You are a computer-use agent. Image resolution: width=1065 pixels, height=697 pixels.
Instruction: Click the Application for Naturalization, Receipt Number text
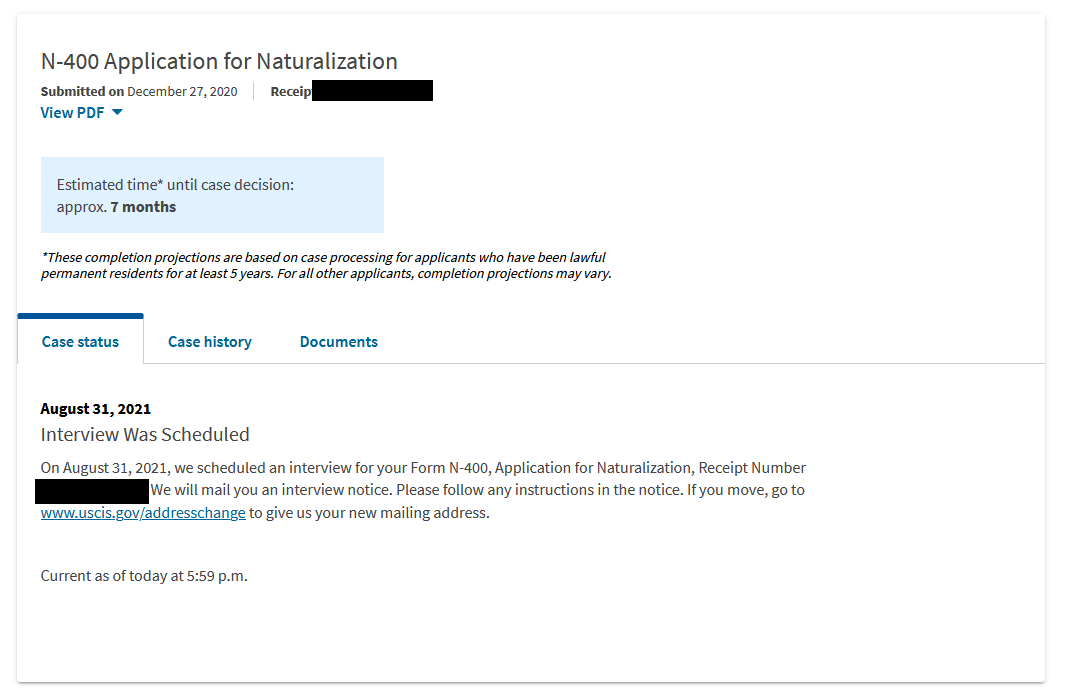pyautogui.click(x=650, y=468)
